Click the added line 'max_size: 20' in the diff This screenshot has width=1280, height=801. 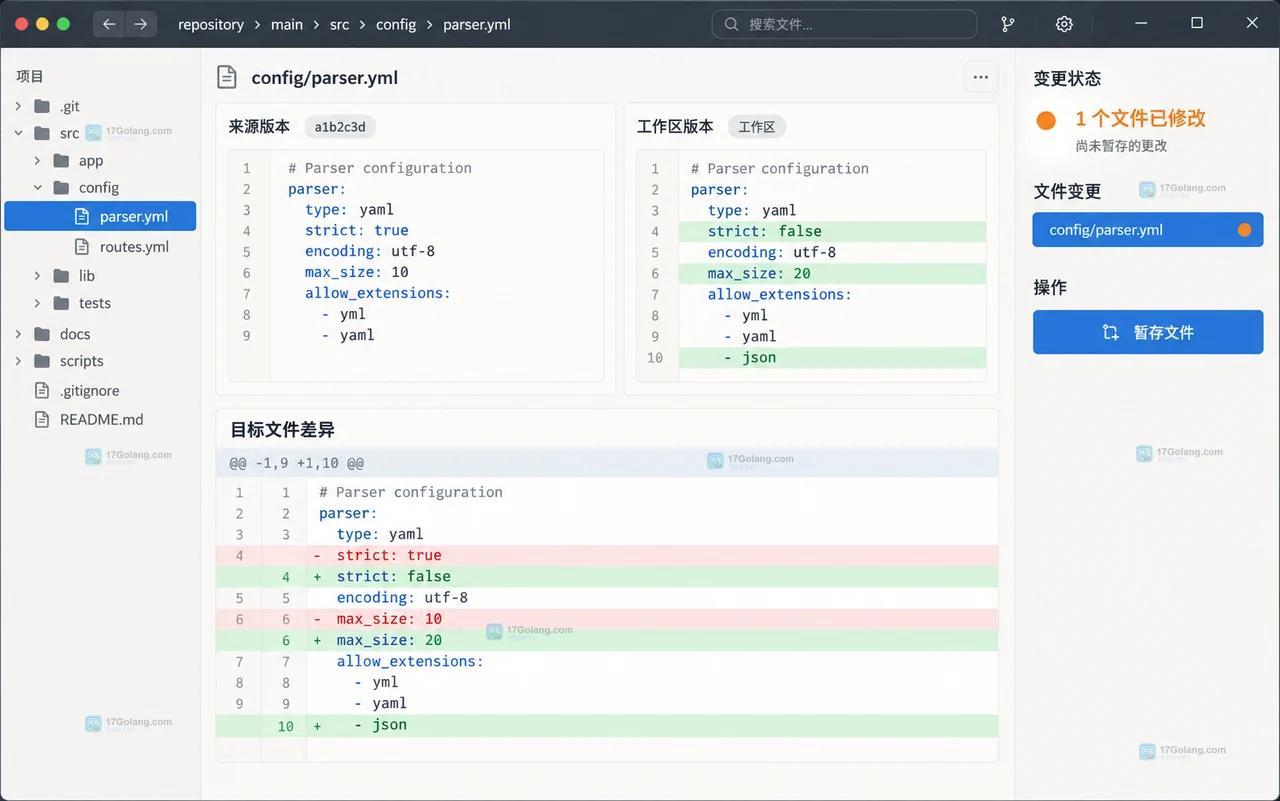(x=607, y=640)
